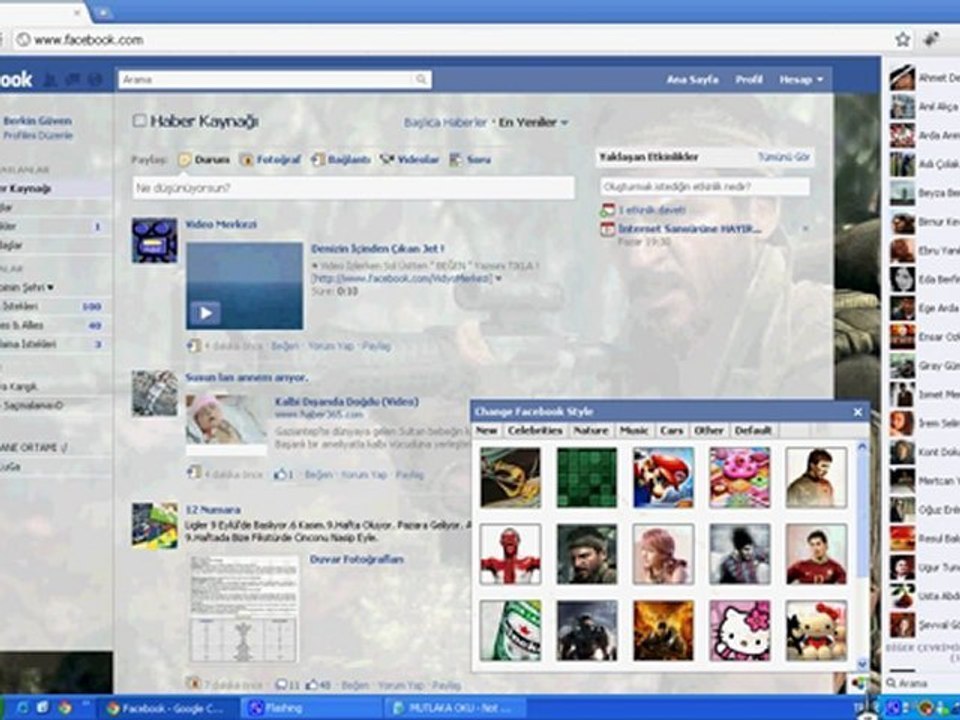Select the Mario theme thumbnail
This screenshot has width=960, height=720.
pos(663,478)
